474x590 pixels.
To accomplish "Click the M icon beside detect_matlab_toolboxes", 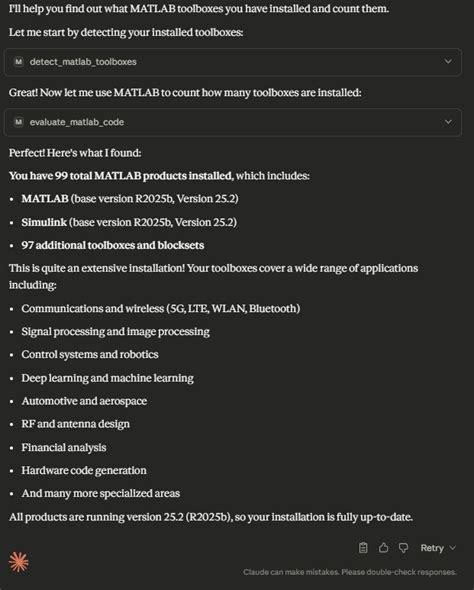I will (x=19, y=62).
